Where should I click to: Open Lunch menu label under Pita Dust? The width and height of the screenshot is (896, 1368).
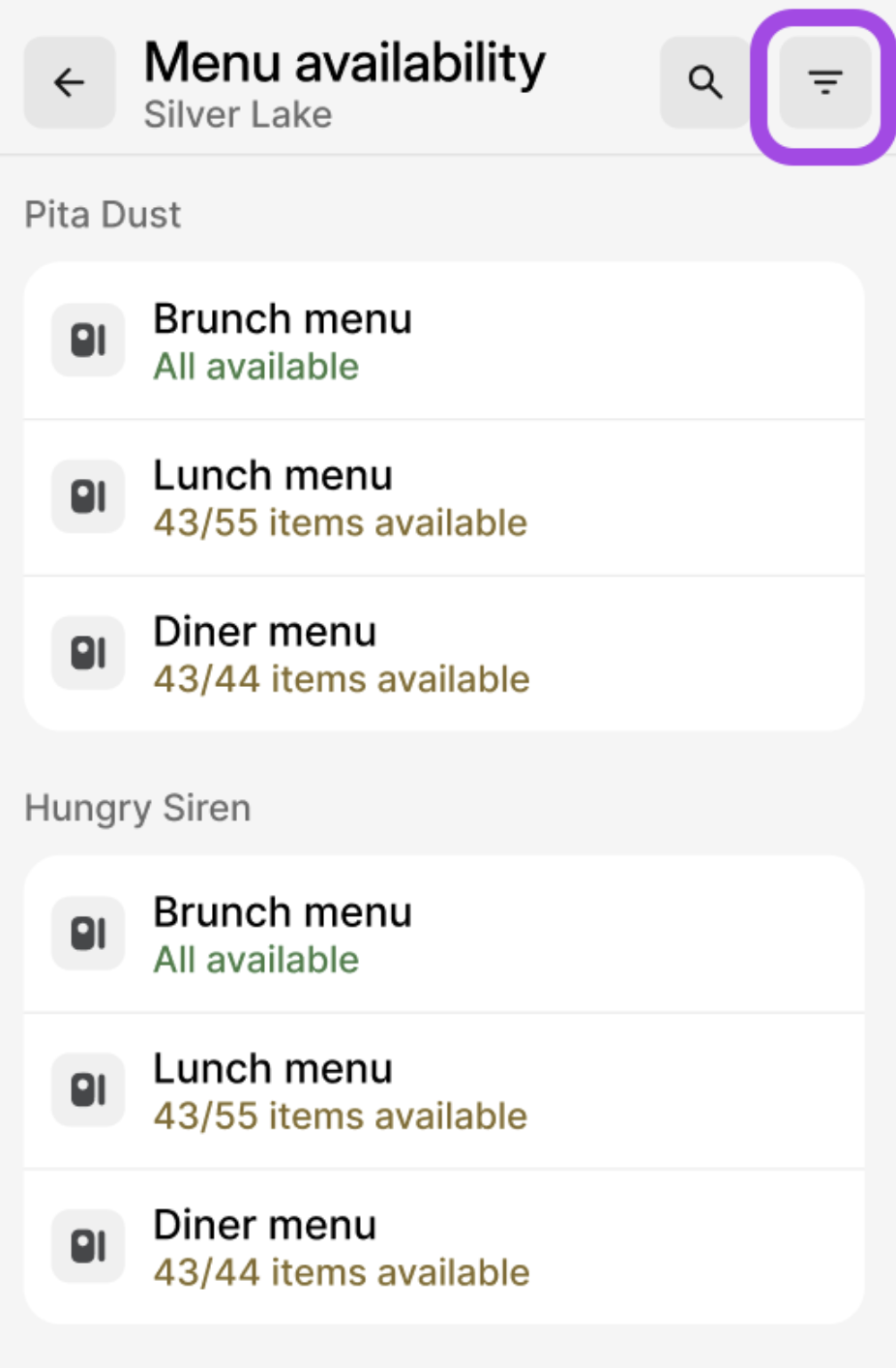point(273,476)
